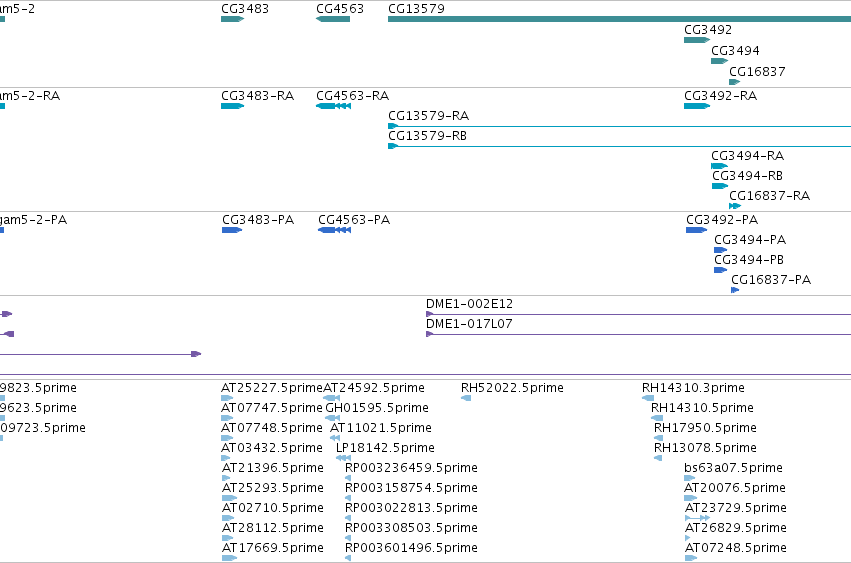851x563 pixels.
Task: Click the CG3494-RB transcript label
Action: [x=747, y=176]
